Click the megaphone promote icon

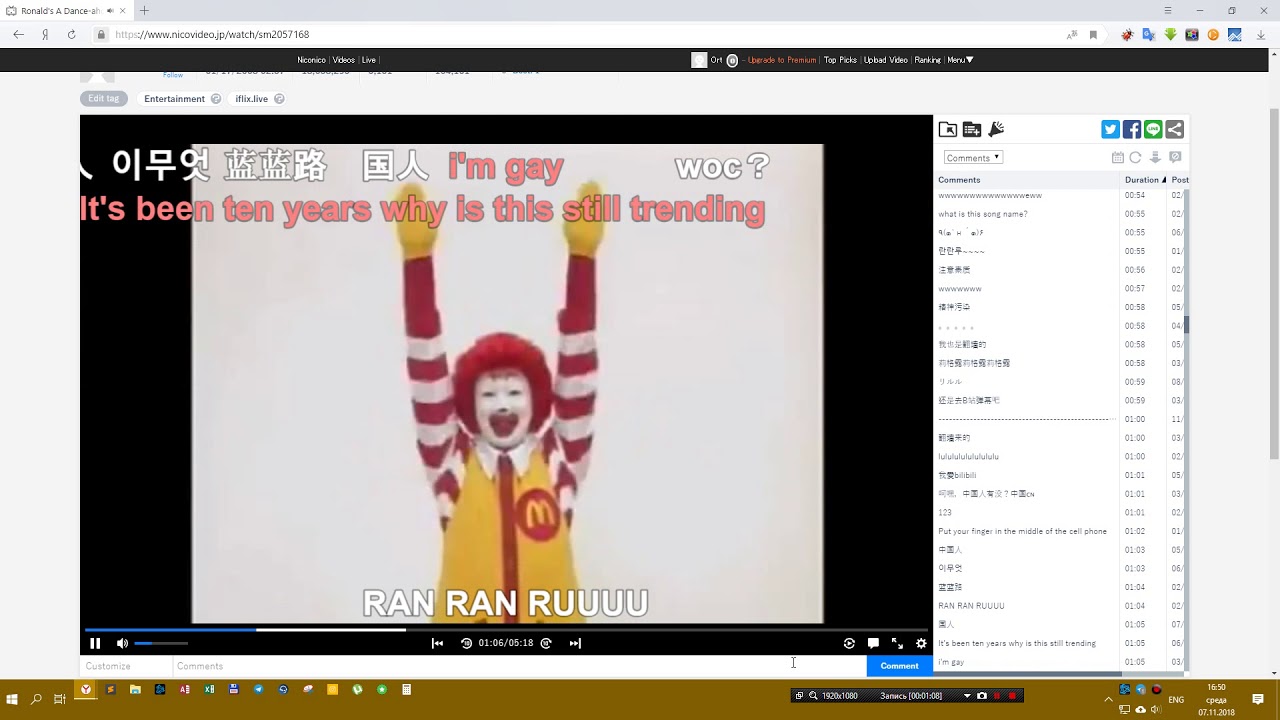(x=996, y=129)
